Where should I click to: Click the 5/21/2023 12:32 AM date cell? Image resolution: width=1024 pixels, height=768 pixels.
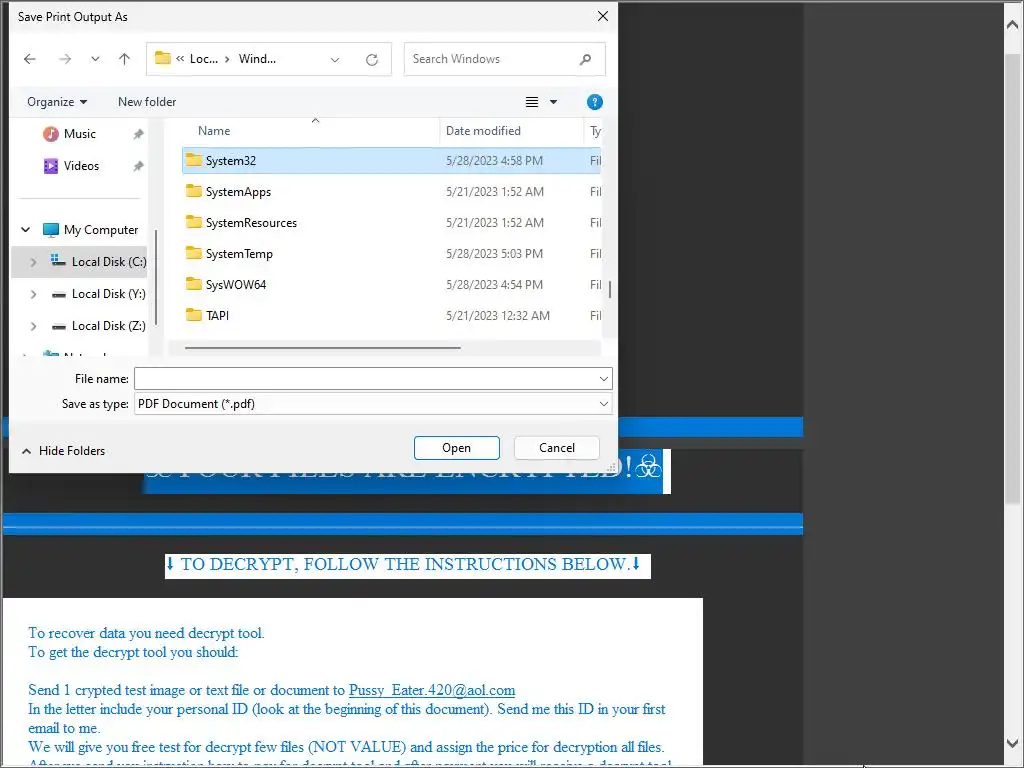tap(498, 315)
